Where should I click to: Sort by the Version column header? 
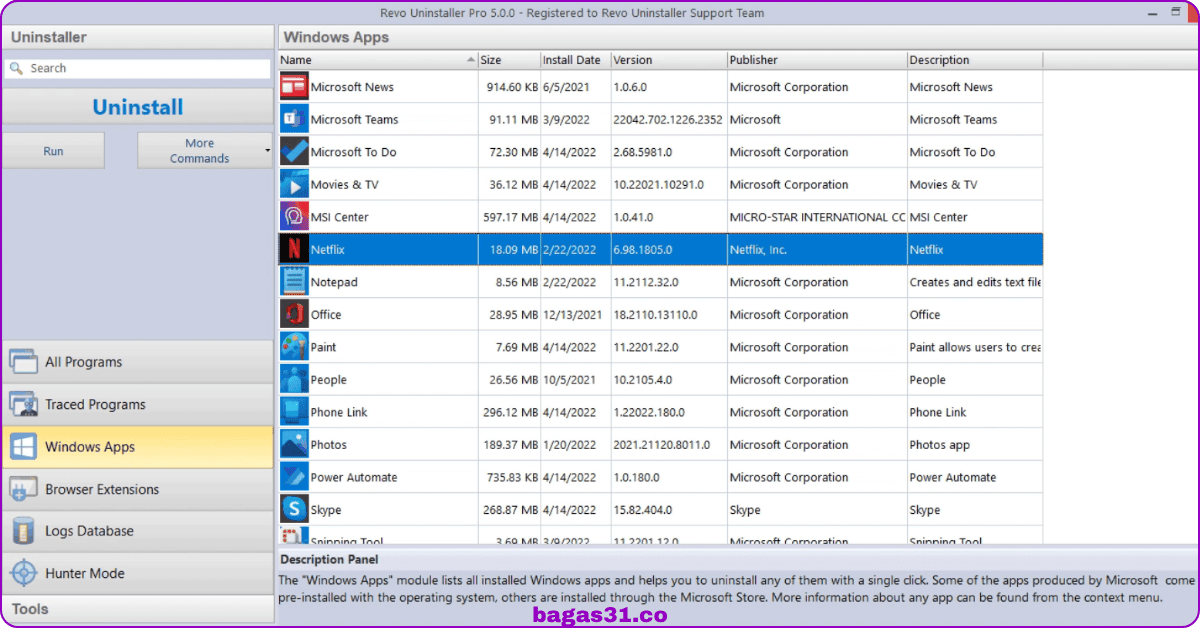click(668, 60)
